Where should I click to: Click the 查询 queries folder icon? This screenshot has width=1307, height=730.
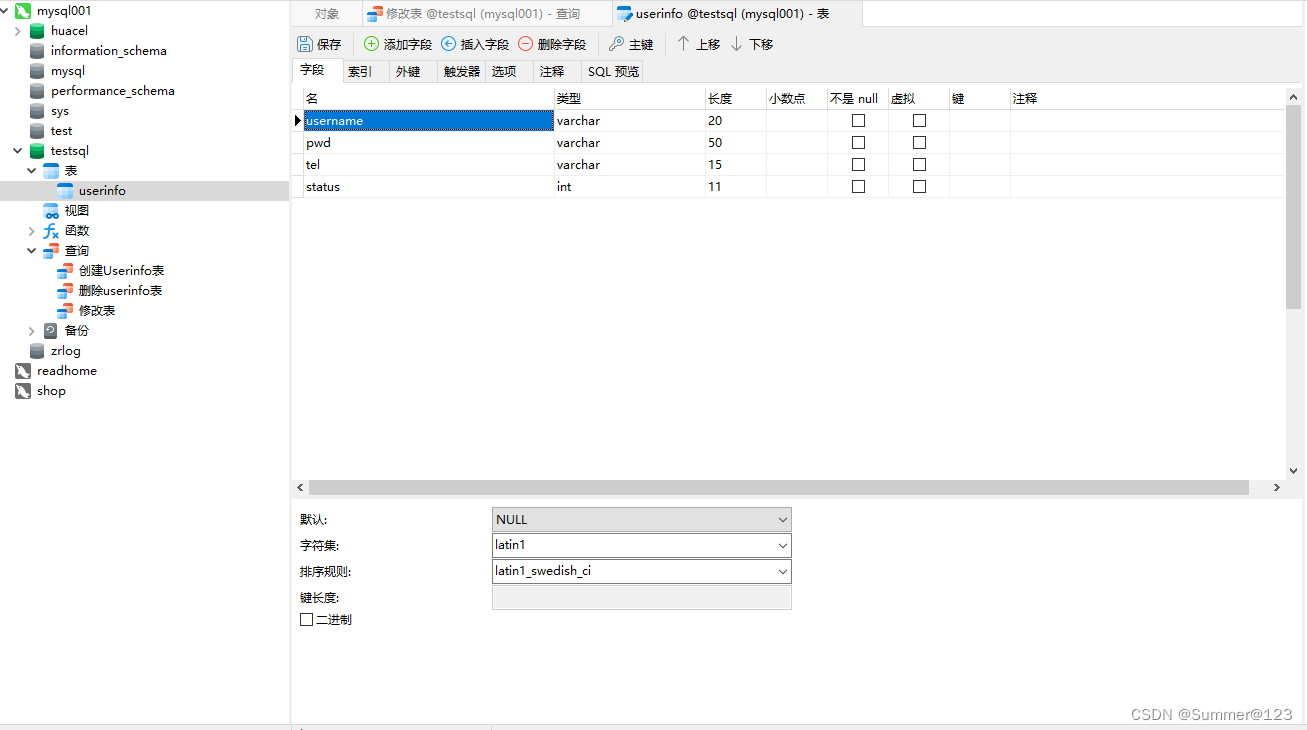(x=51, y=250)
